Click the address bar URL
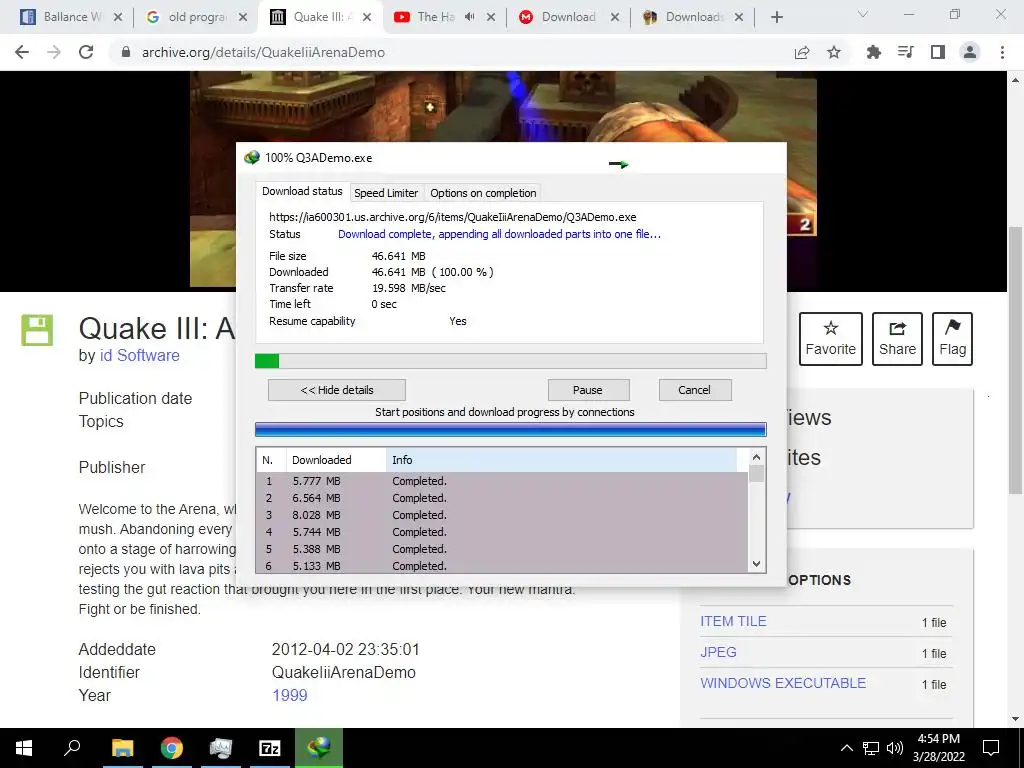This screenshot has width=1024, height=768. 263,52
